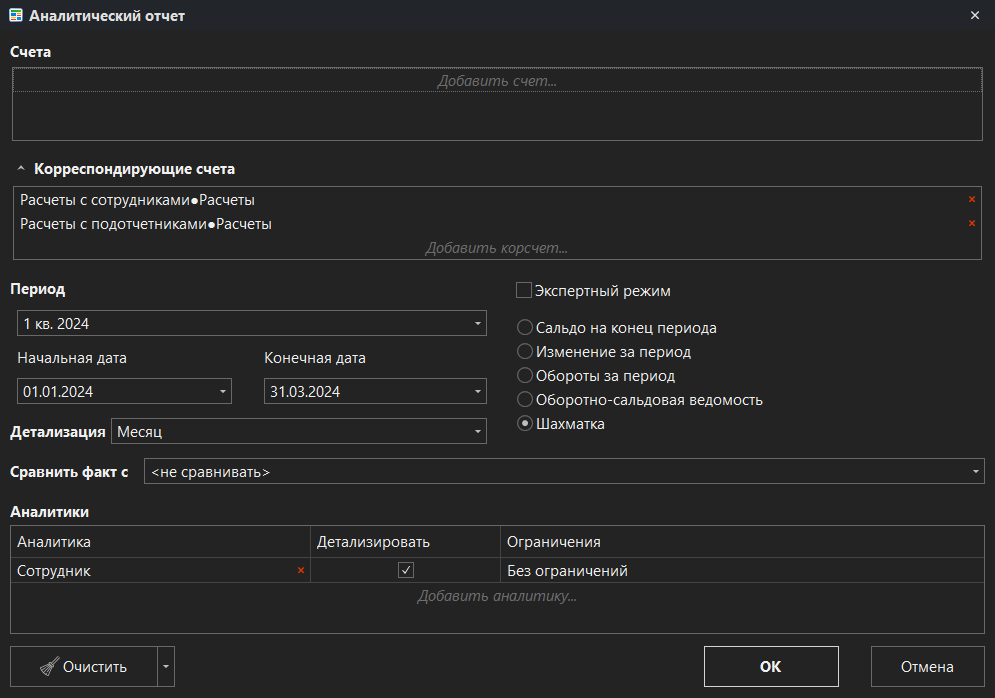The height and width of the screenshot is (698, 995).
Task: Click the report icon in the title bar
Action: point(17,15)
